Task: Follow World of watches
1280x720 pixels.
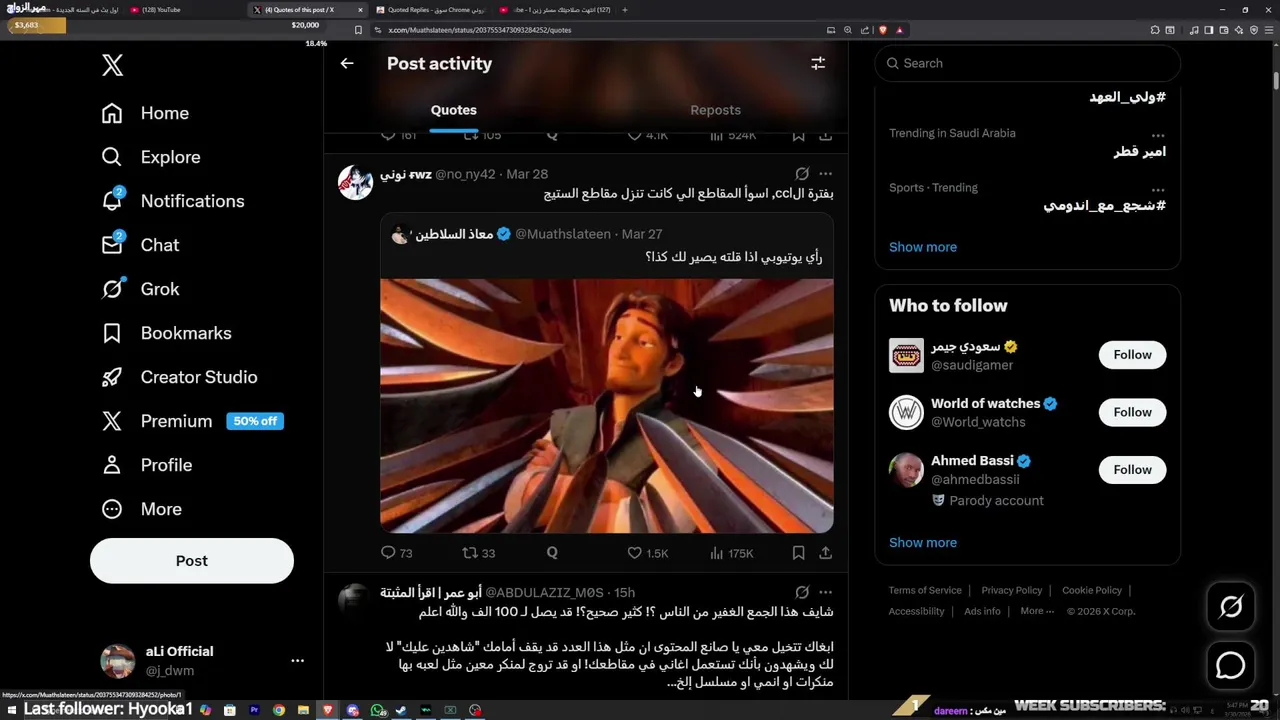Action: (1132, 412)
